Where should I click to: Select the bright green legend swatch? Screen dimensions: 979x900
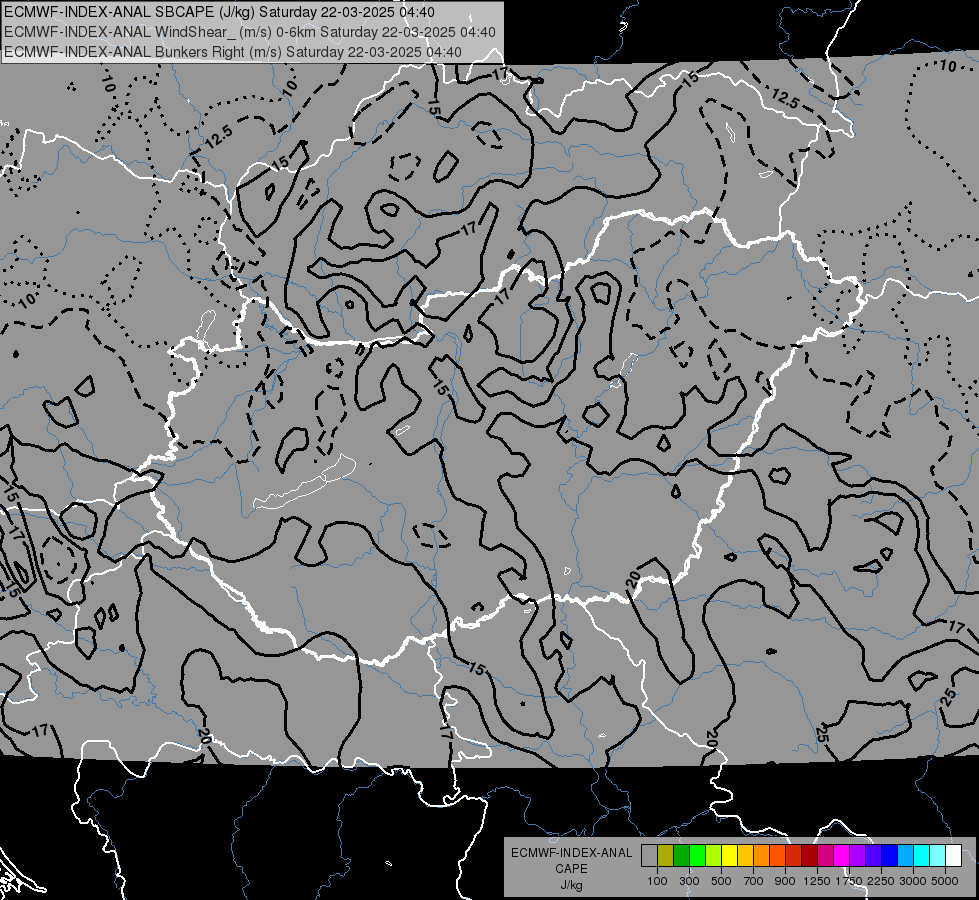(697, 855)
